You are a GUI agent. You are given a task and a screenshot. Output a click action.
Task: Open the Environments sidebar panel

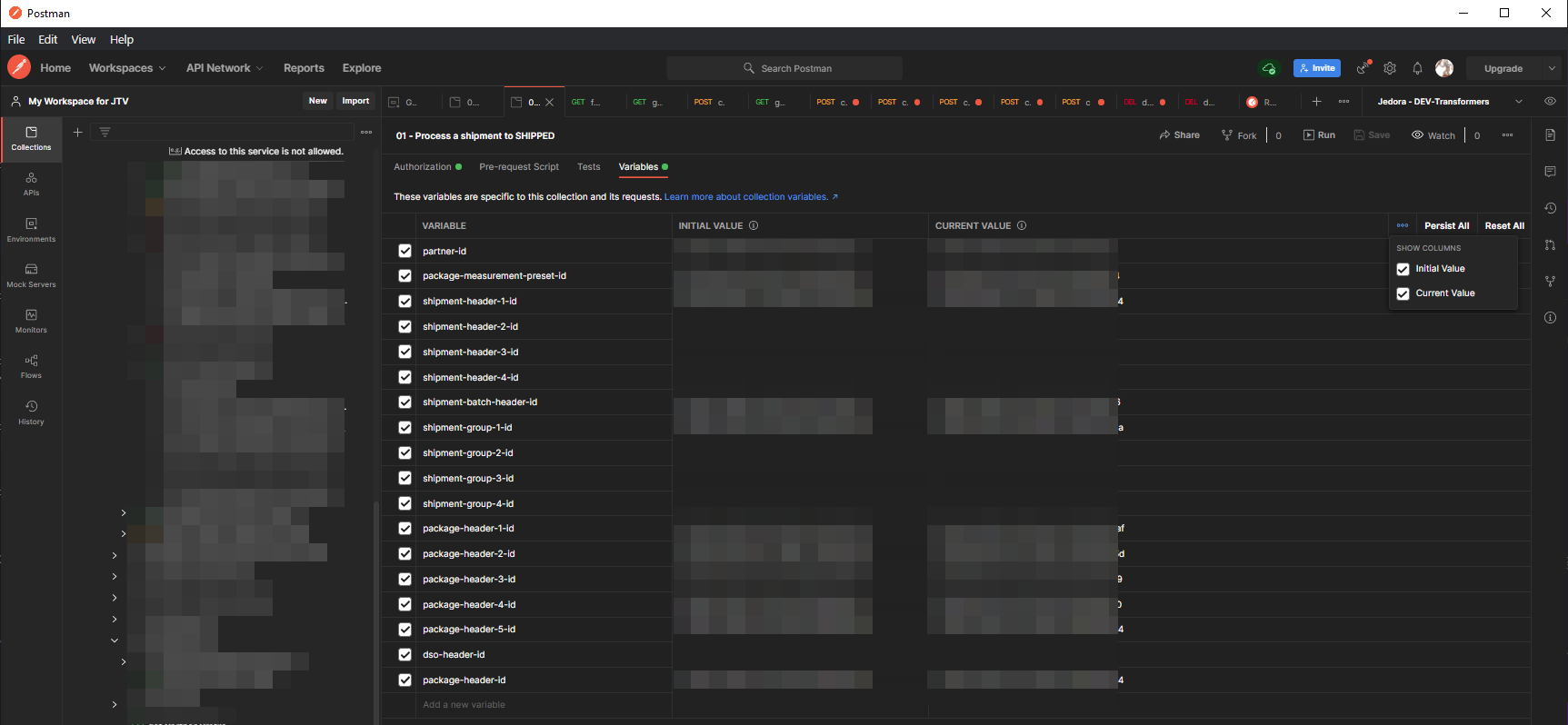coord(31,230)
